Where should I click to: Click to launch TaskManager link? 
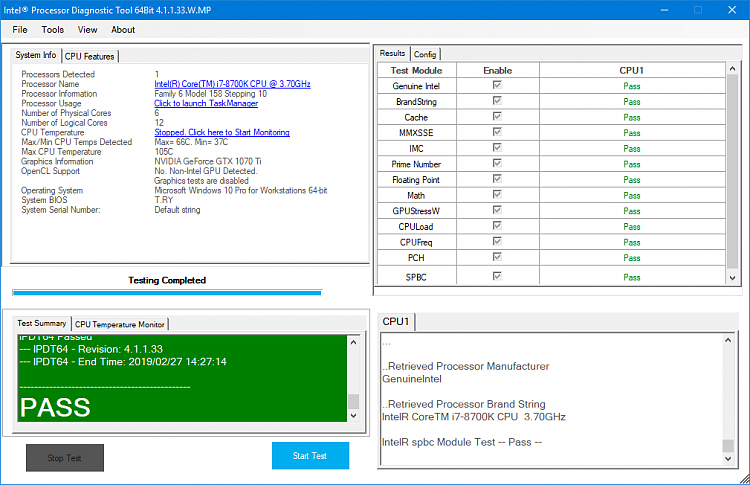point(206,103)
